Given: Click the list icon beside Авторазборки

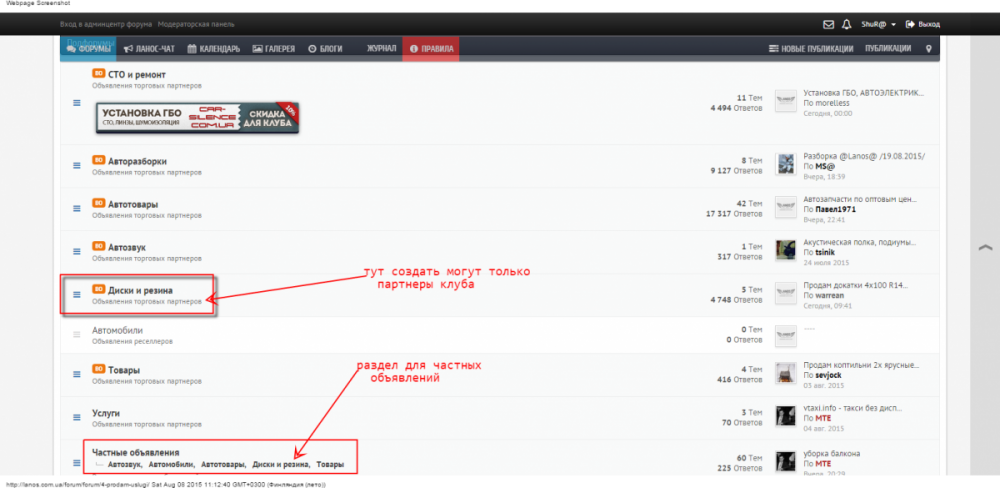Looking at the screenshot, I should [x=76, y=165].
